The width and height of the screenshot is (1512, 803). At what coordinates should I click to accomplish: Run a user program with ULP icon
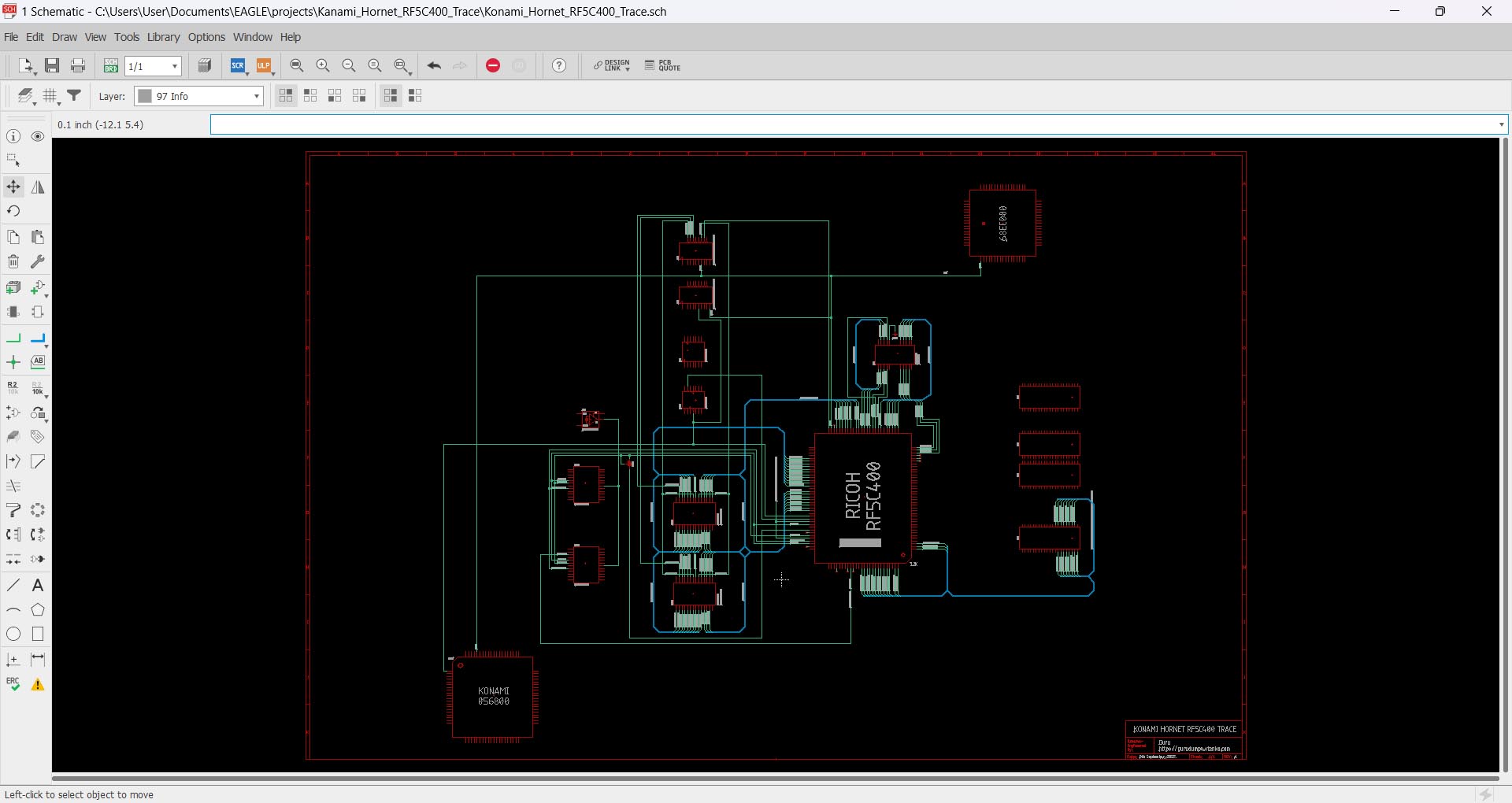click(x=263, y=66)
